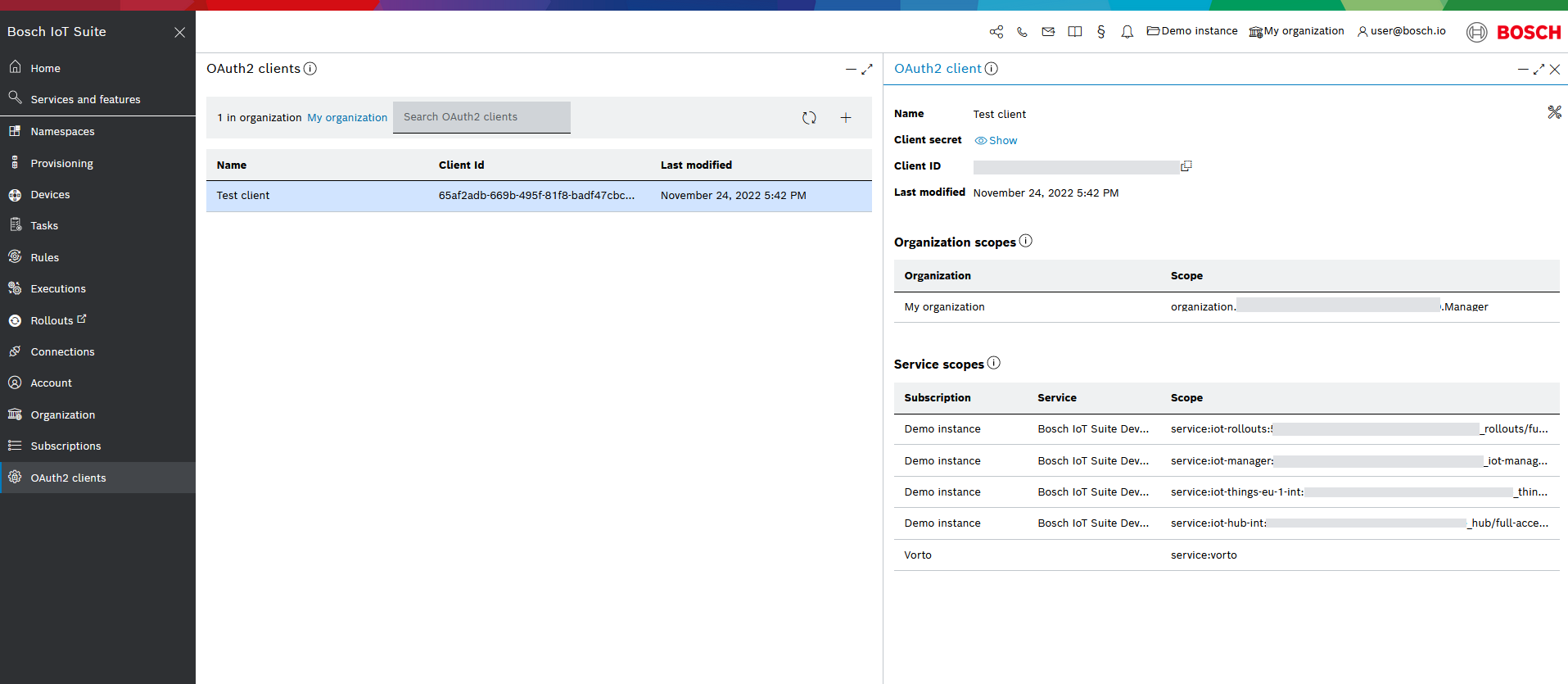Sort clients by Last modified column header
The height and width of the screenshot is (684, 1568).
696,165
